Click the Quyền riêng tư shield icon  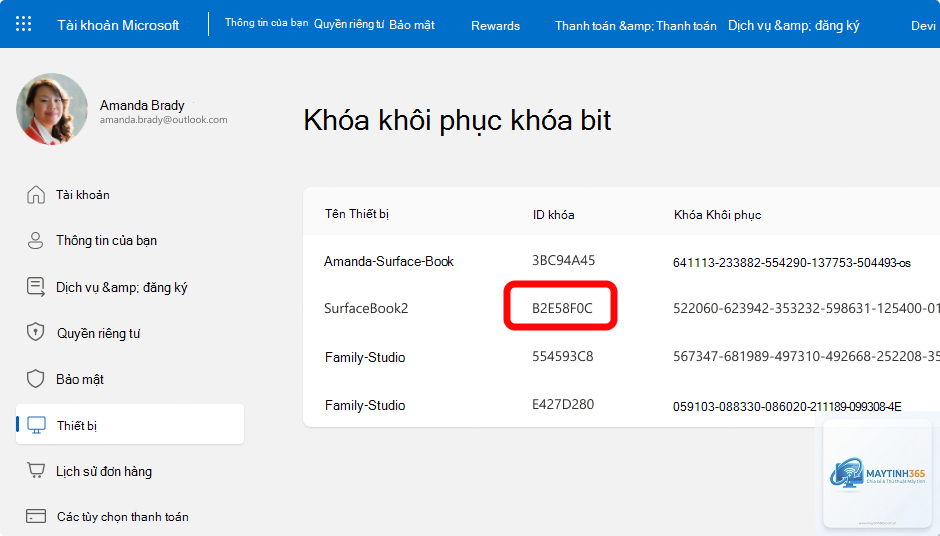[x=35, y=332]
